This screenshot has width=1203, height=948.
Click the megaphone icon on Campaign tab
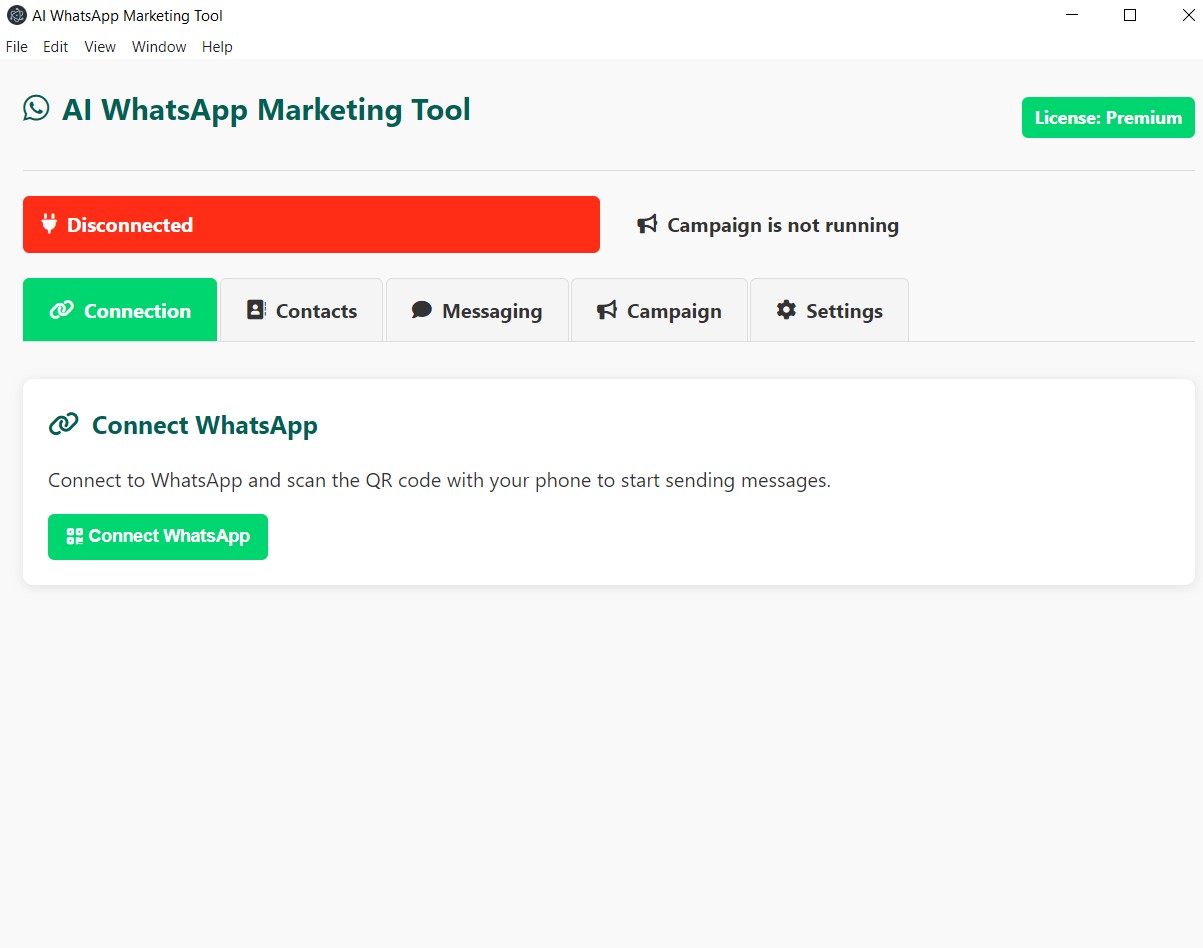tap(607, 310)
